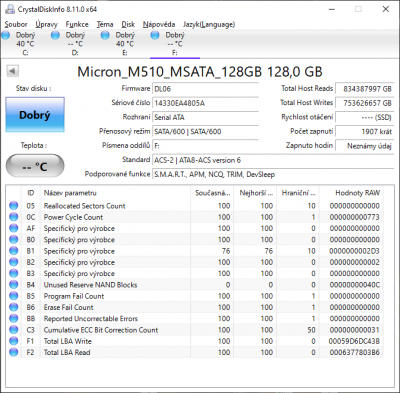Click status orb for Erase Fail Count
Image resolution: width=400 pixels, height=393 pixels.
14,307
